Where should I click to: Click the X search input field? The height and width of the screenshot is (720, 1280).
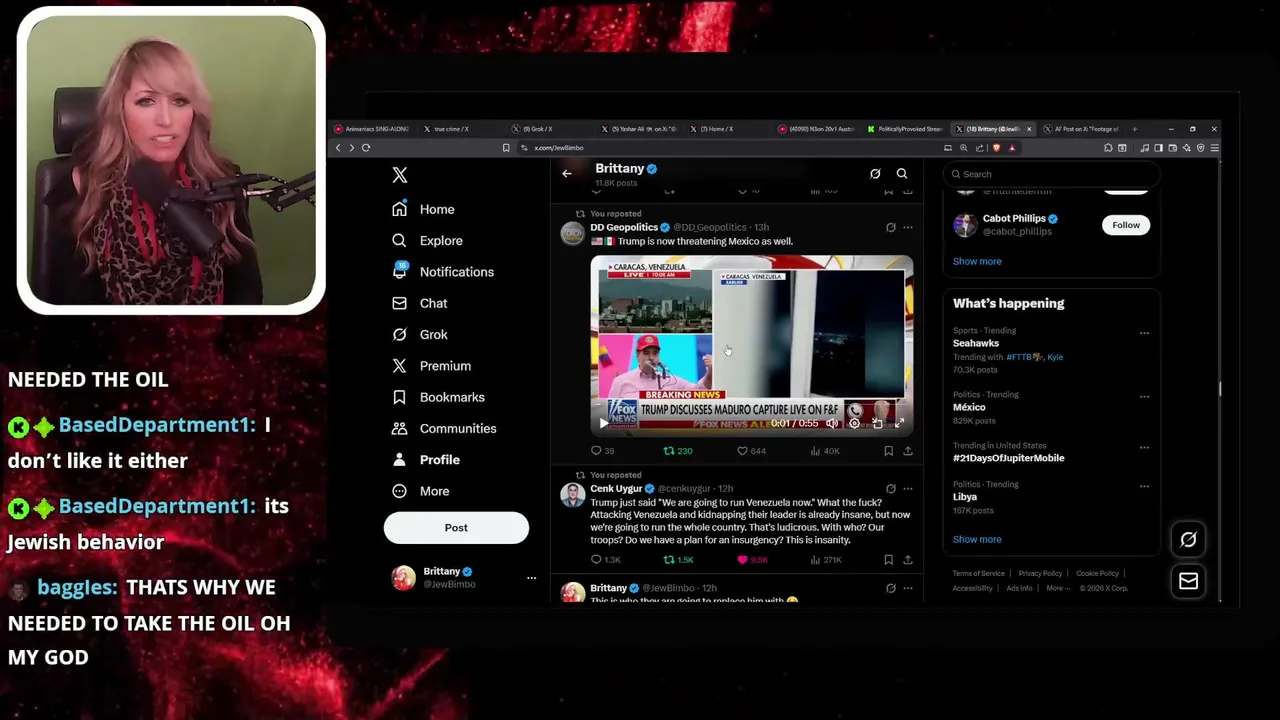(x=1052, y=174)
